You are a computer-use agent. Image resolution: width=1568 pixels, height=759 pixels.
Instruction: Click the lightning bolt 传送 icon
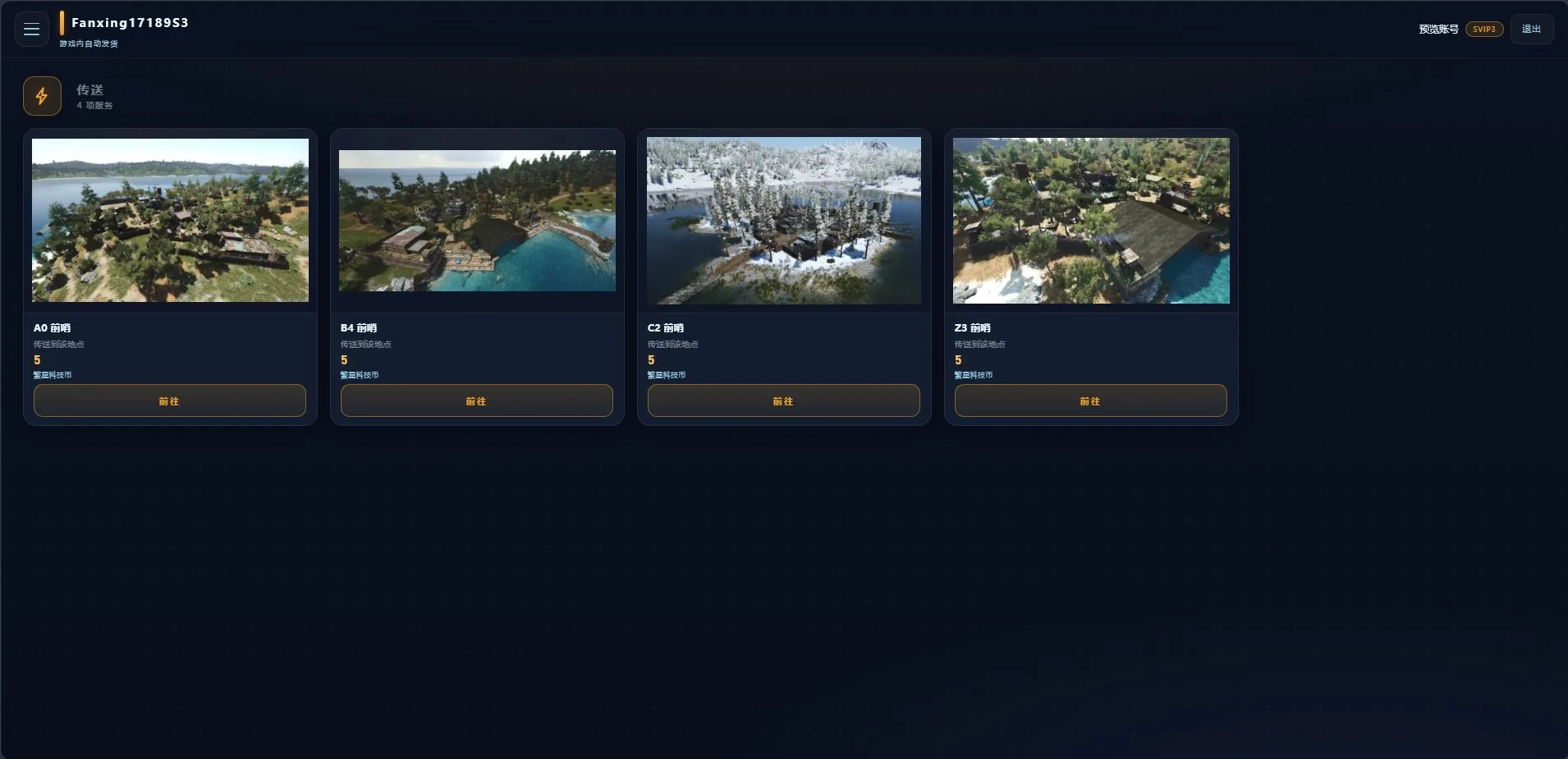42,96
